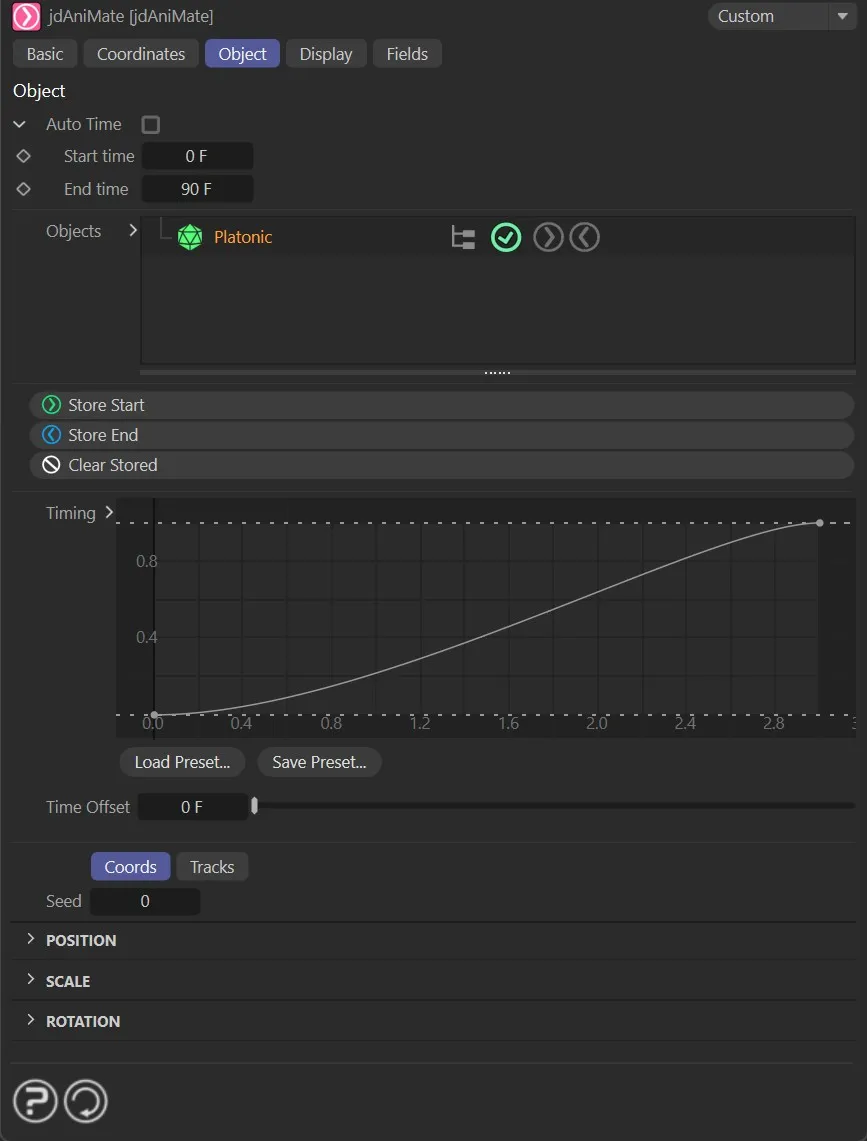This screenshot has width=867, height=1141.
Task: Click the green Platonic object icon
Action: [190, 237]
